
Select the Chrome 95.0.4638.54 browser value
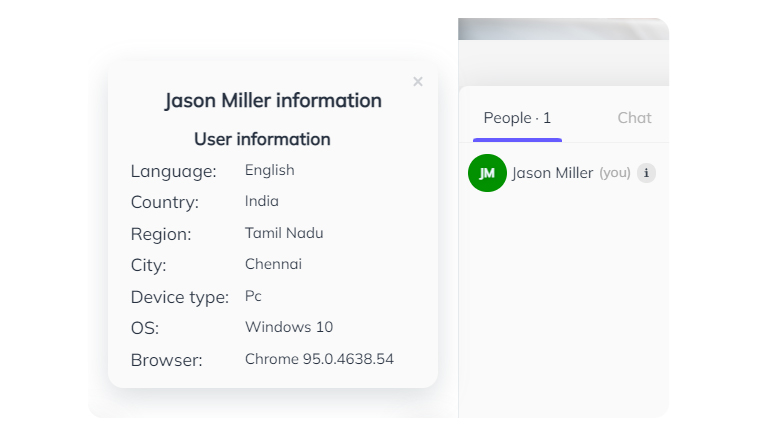click(x=319, y=359)
